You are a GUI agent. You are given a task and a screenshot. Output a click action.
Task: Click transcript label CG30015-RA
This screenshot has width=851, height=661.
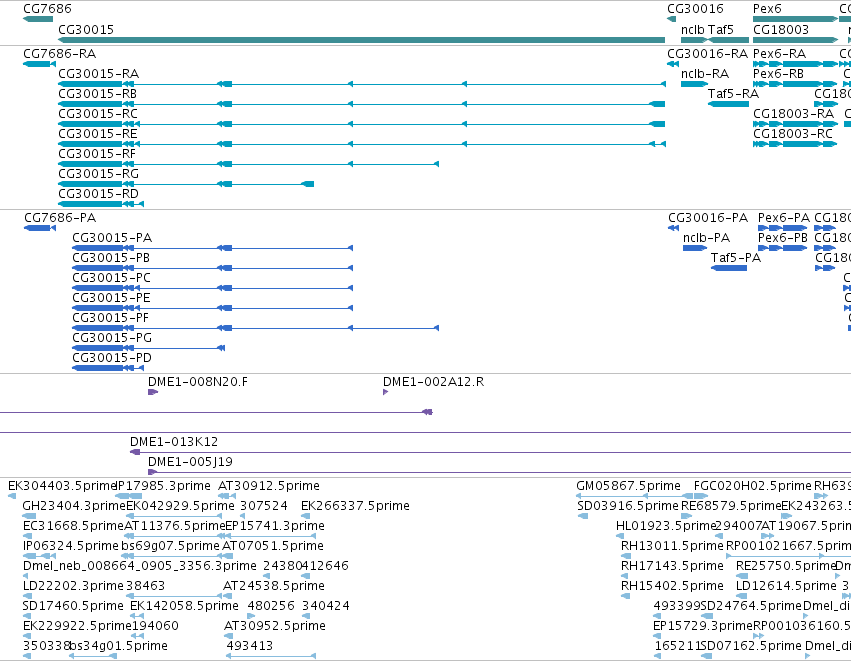98,74
